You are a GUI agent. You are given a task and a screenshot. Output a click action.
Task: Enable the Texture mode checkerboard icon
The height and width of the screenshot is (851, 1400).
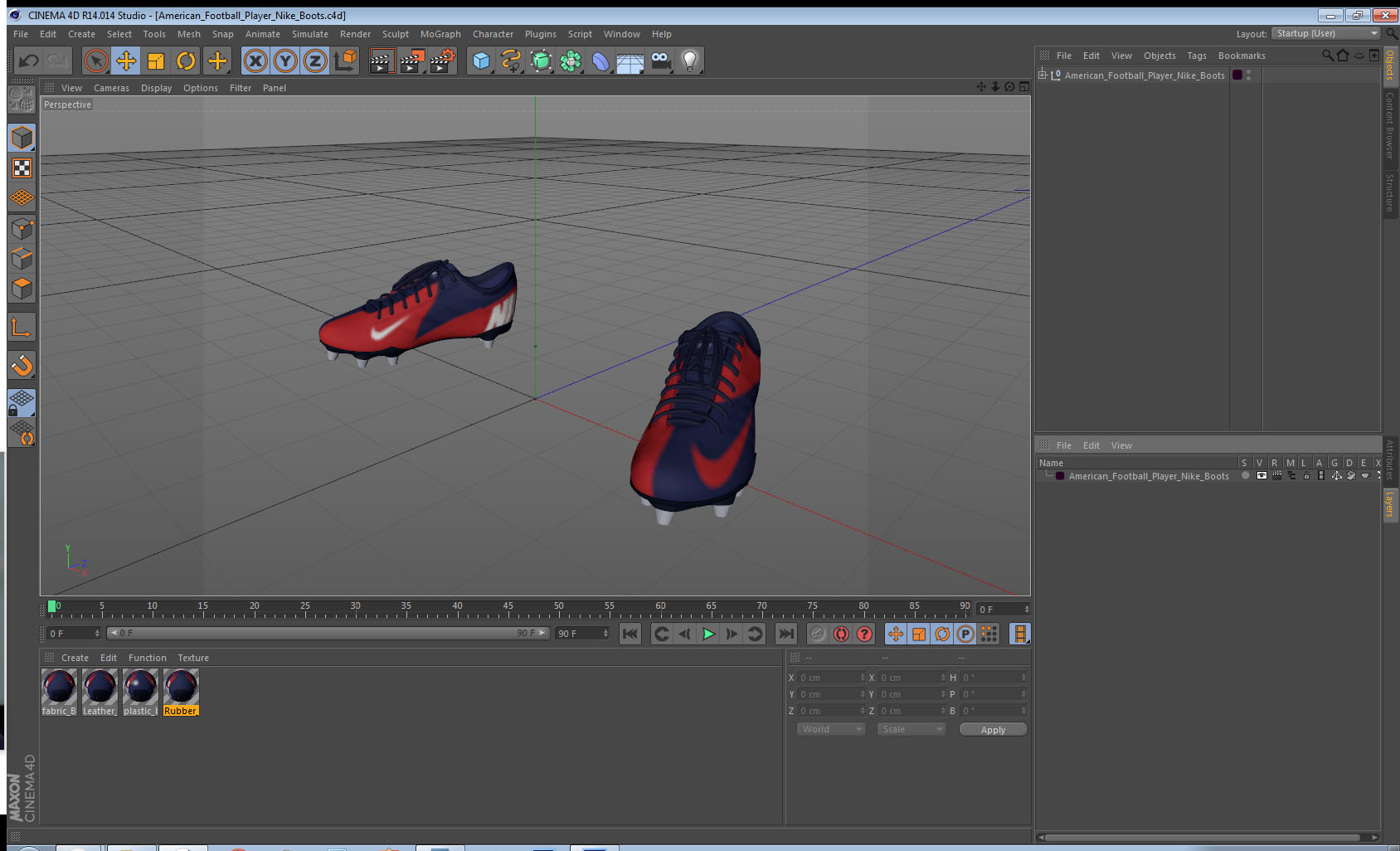(22, 168)
